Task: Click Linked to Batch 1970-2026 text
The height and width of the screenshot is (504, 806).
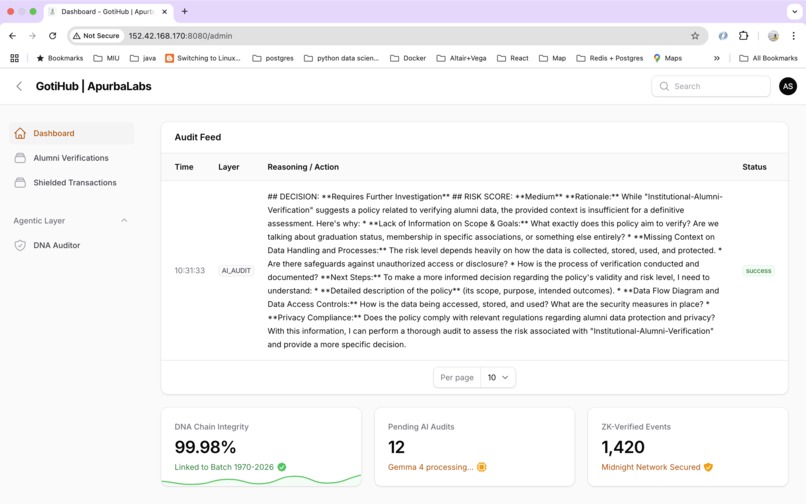Action: click(224, 467)
